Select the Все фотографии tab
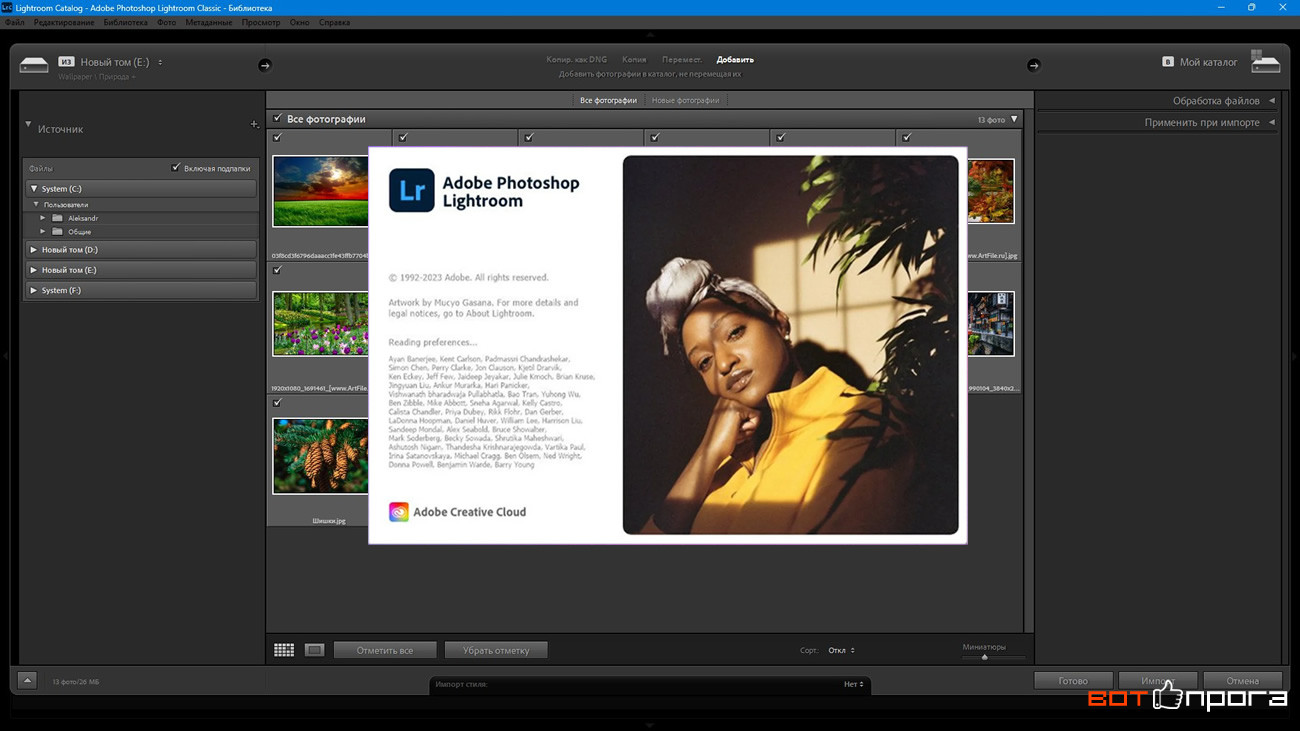The image size is (1300, 731). [x=608, y=100]
